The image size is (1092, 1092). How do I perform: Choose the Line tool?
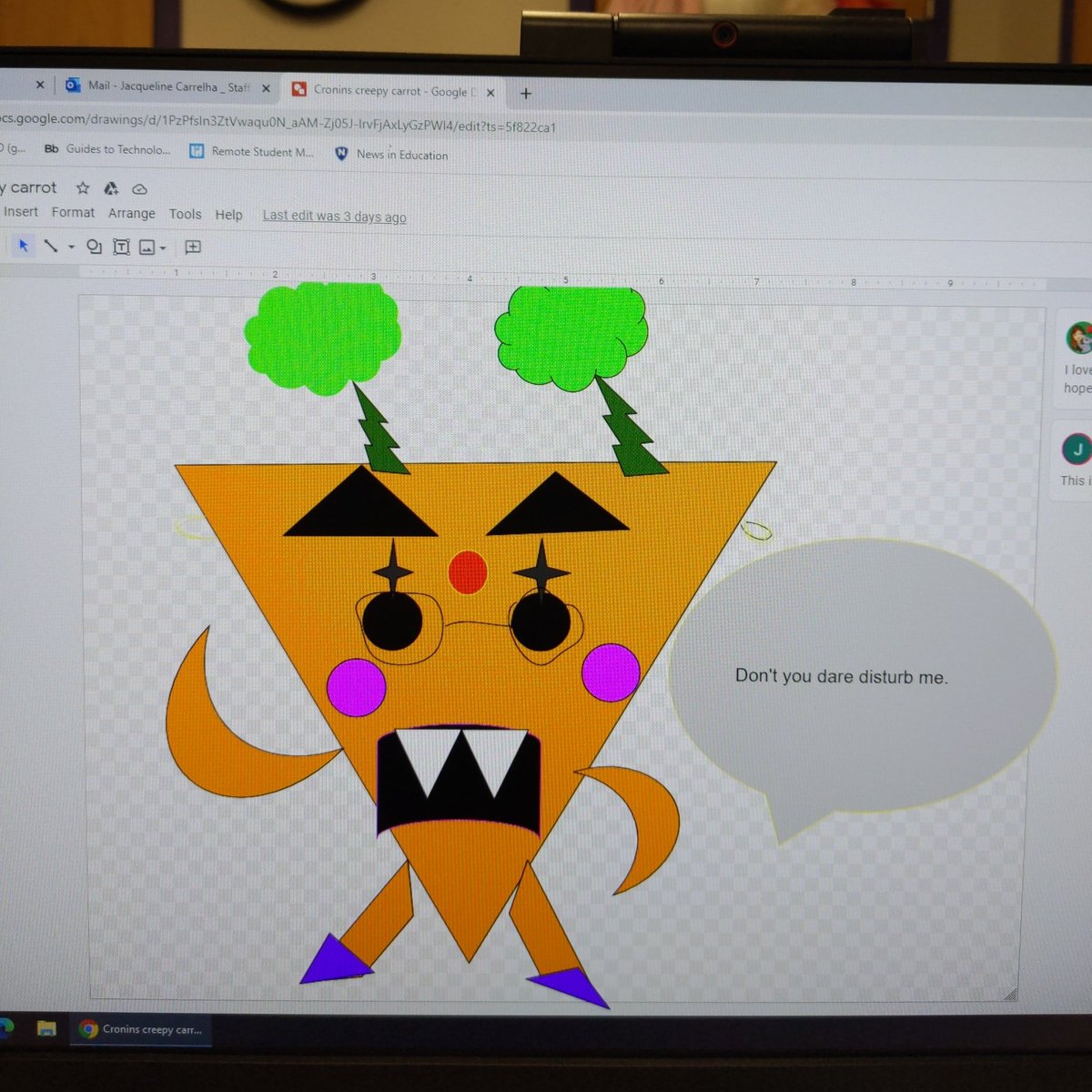[x=51, y=247]
